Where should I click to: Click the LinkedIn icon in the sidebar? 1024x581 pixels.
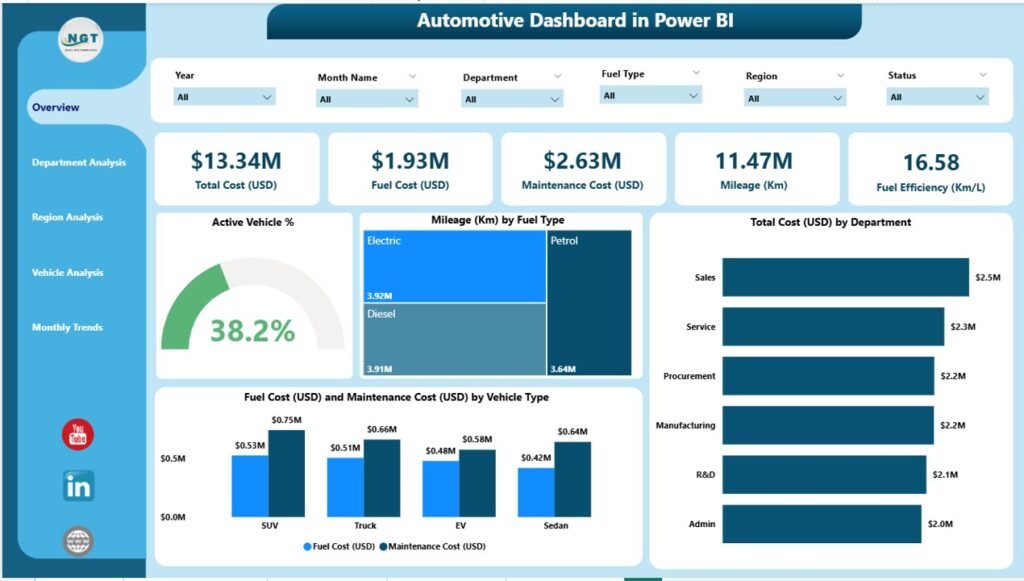[78, 487]
